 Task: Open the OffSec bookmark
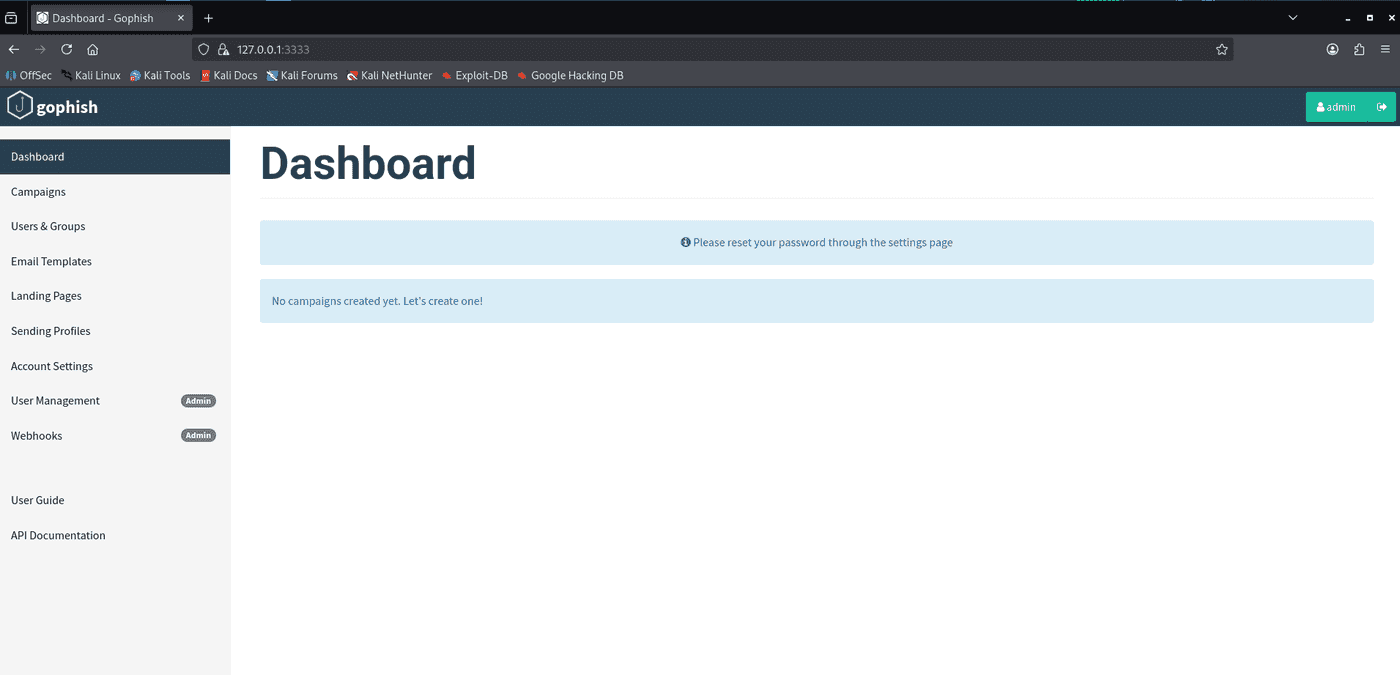pos(28,75)
